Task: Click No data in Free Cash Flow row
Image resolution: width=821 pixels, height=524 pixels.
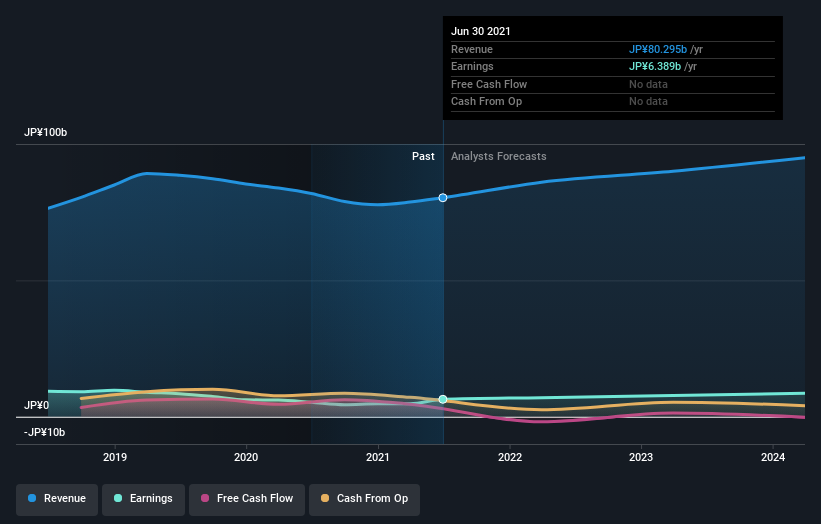Action: 648,84
